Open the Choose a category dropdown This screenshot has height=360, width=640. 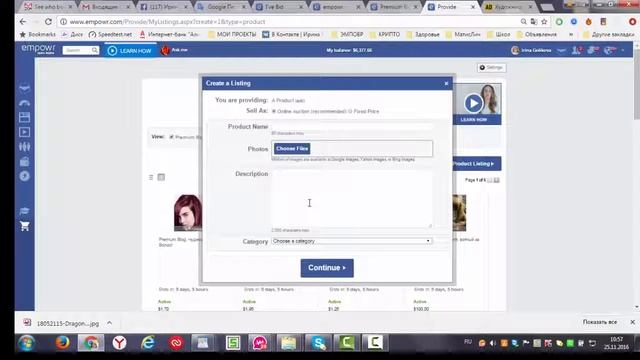point(352,241)
